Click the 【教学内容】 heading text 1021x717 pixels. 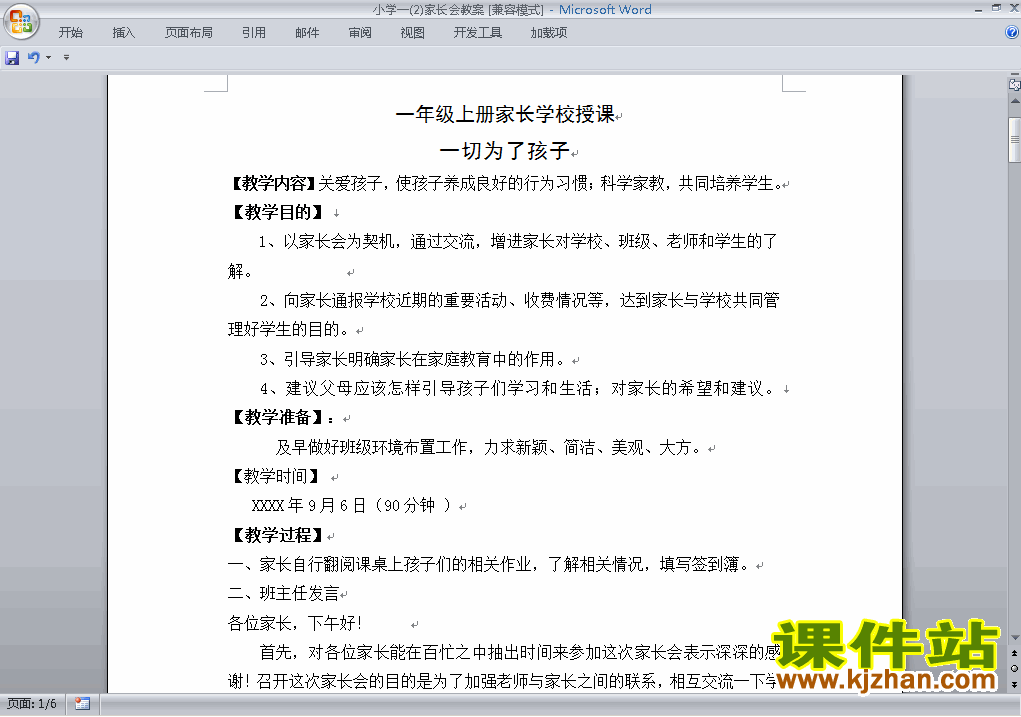[273, 184]
